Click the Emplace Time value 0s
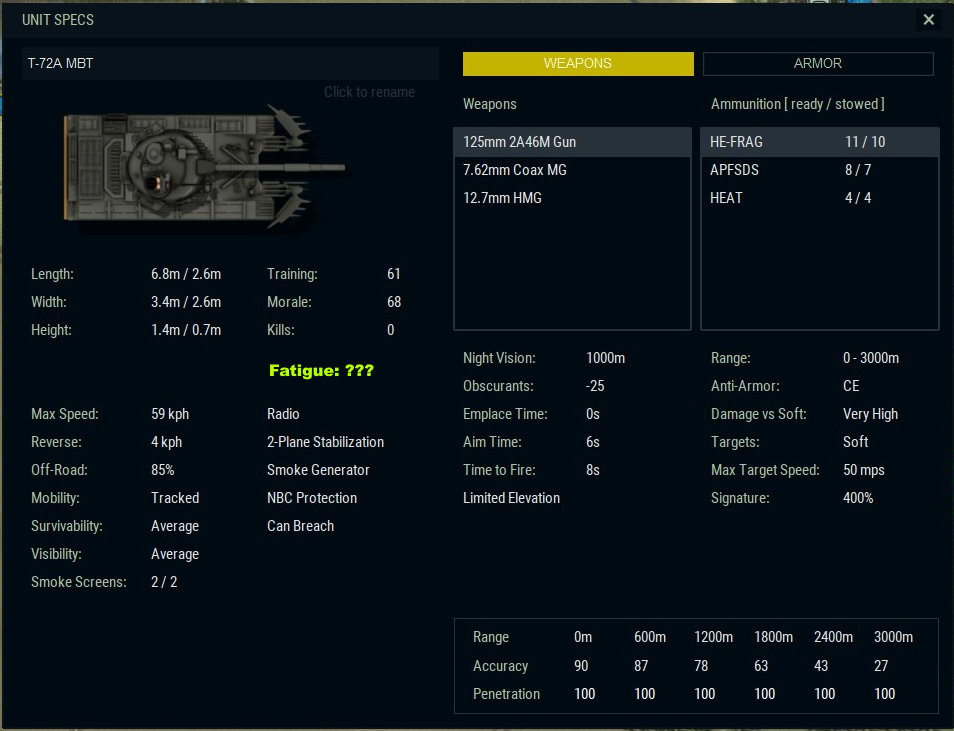 (593, 414)
